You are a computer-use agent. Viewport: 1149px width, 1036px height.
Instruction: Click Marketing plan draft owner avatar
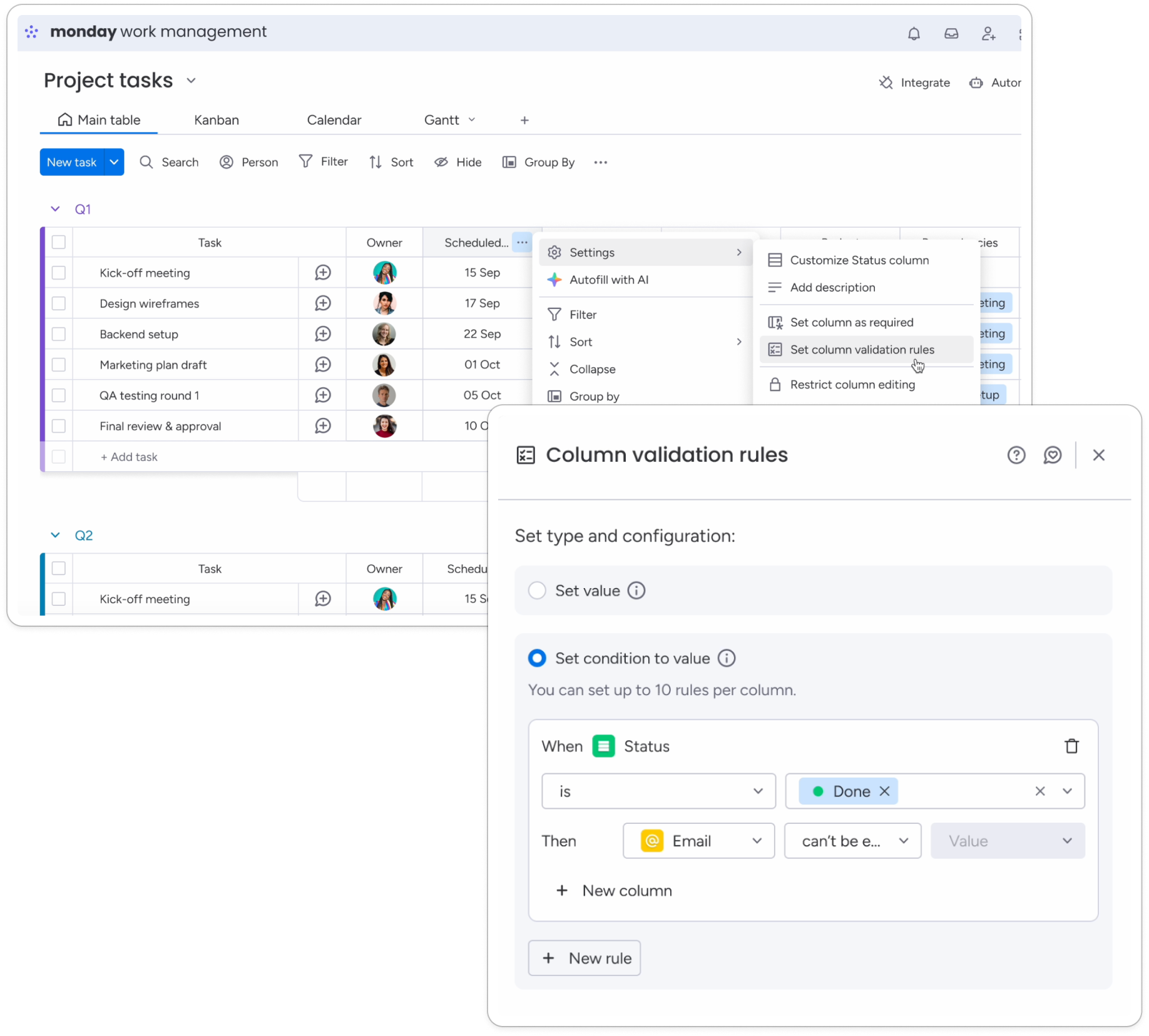coord(384,365)
